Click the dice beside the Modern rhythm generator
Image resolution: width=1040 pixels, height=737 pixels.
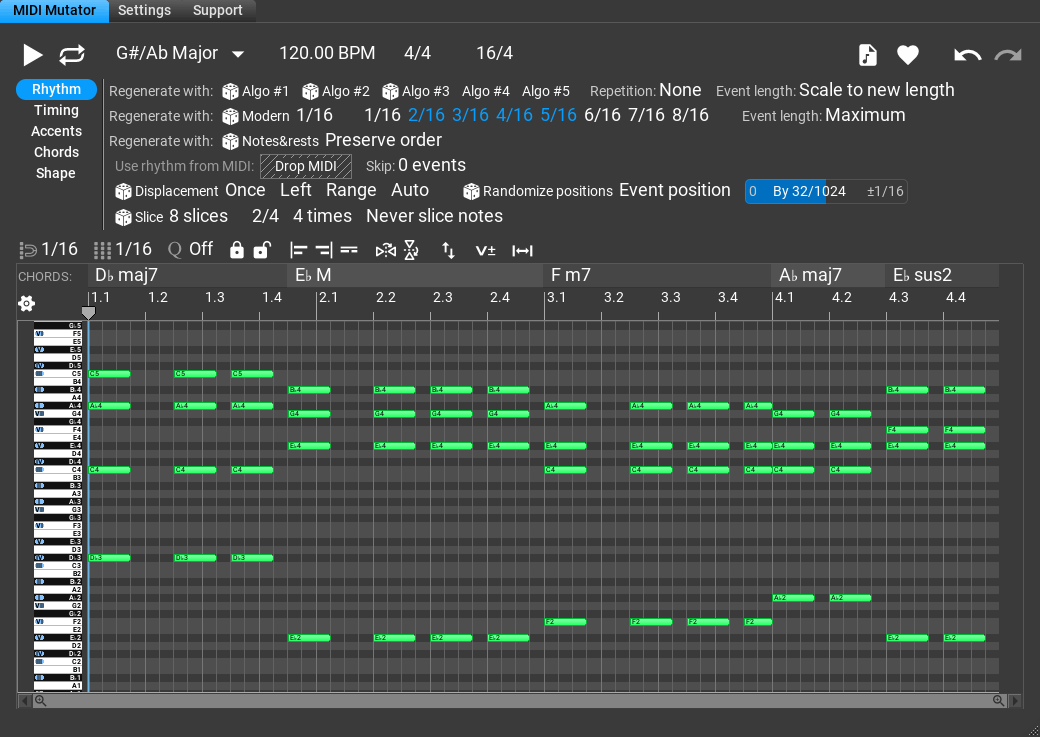(229, 115)
